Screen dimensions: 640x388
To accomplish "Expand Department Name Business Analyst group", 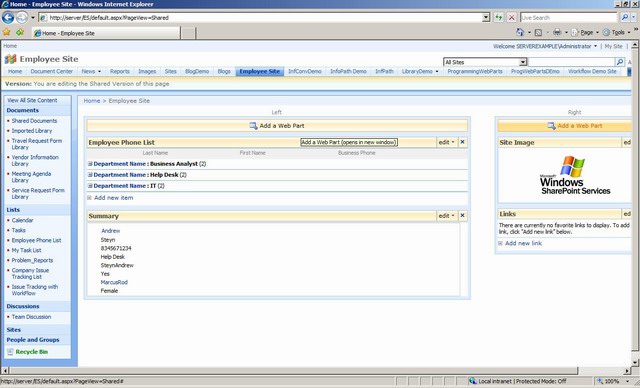I will click(x=90, y=164).
